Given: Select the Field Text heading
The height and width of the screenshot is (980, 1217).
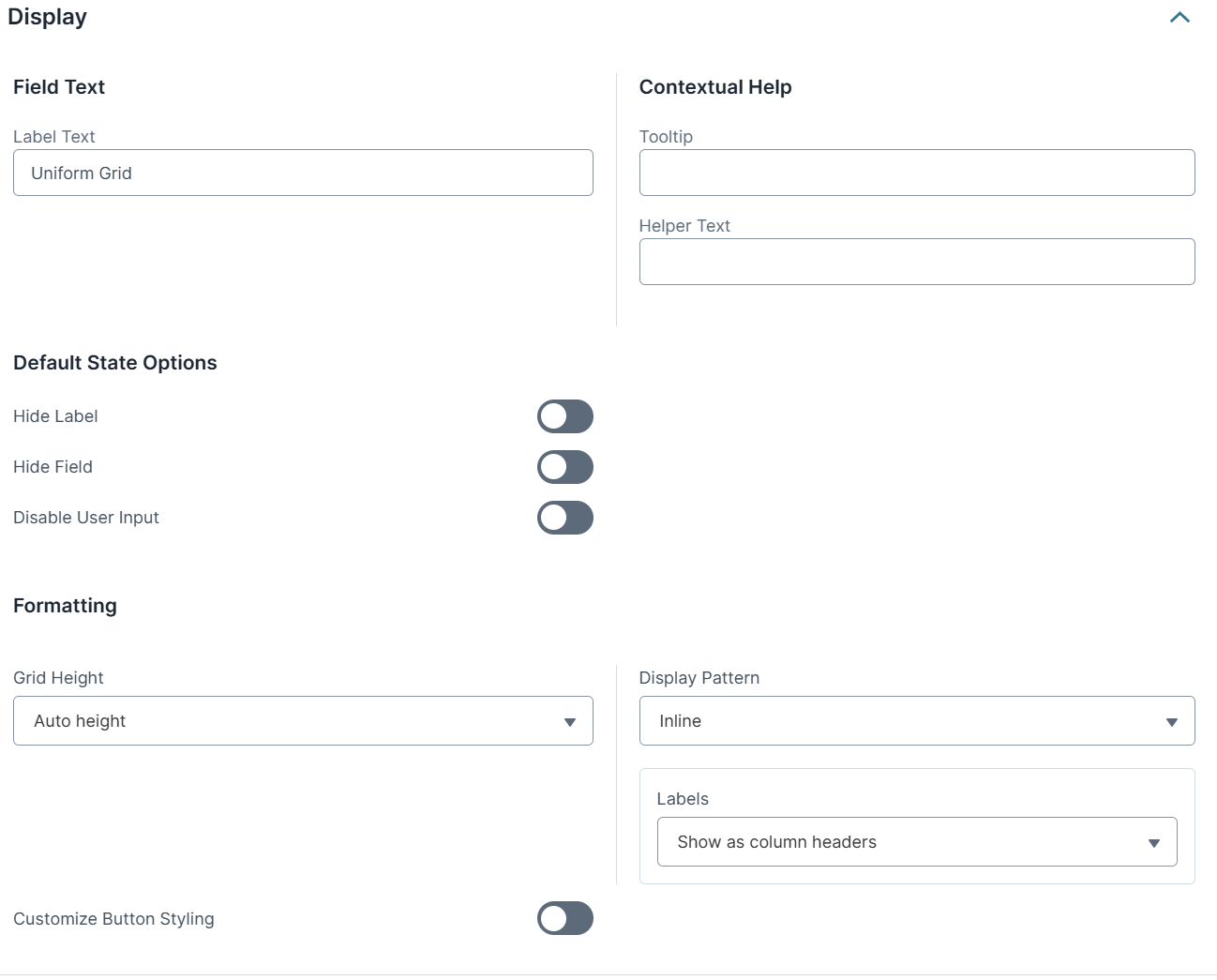Looking at the screenshot, I should [59, 87].
